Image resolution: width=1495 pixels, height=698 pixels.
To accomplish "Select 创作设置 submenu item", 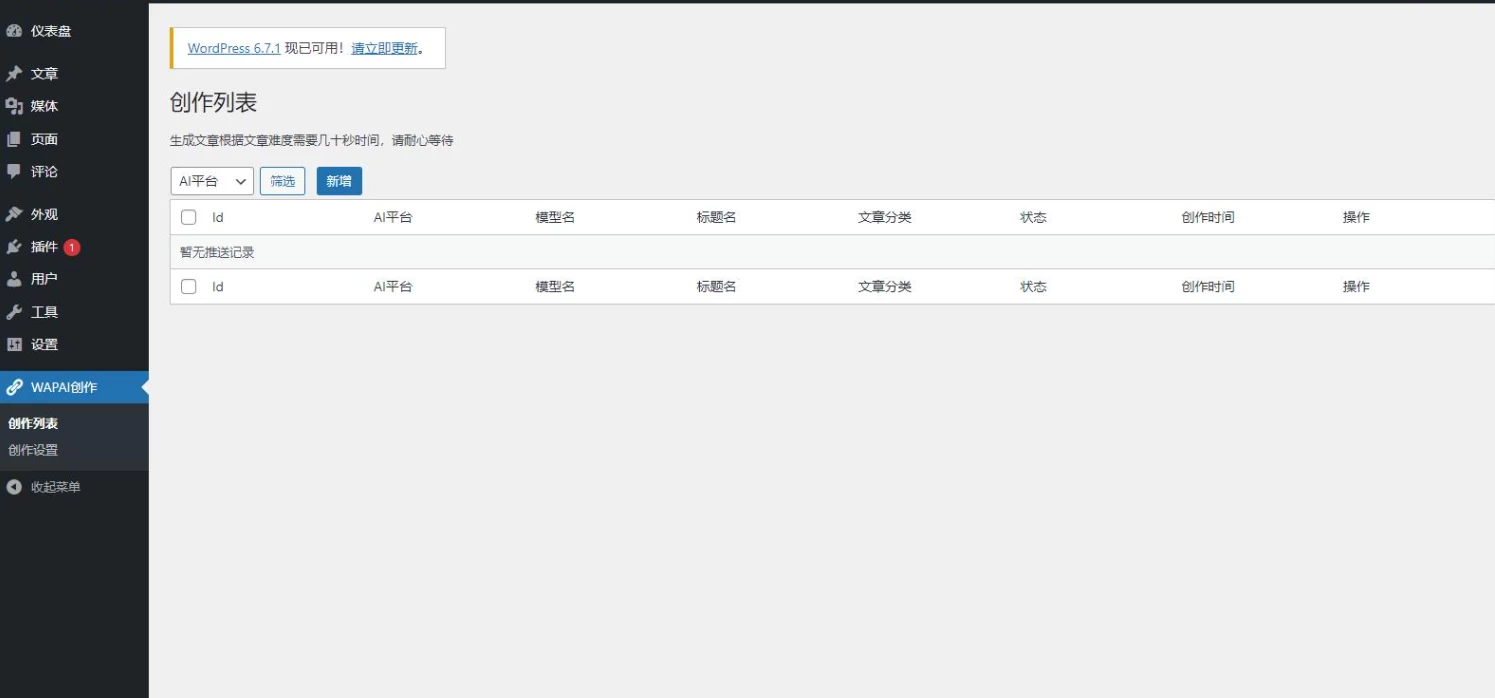I will 33,450.
